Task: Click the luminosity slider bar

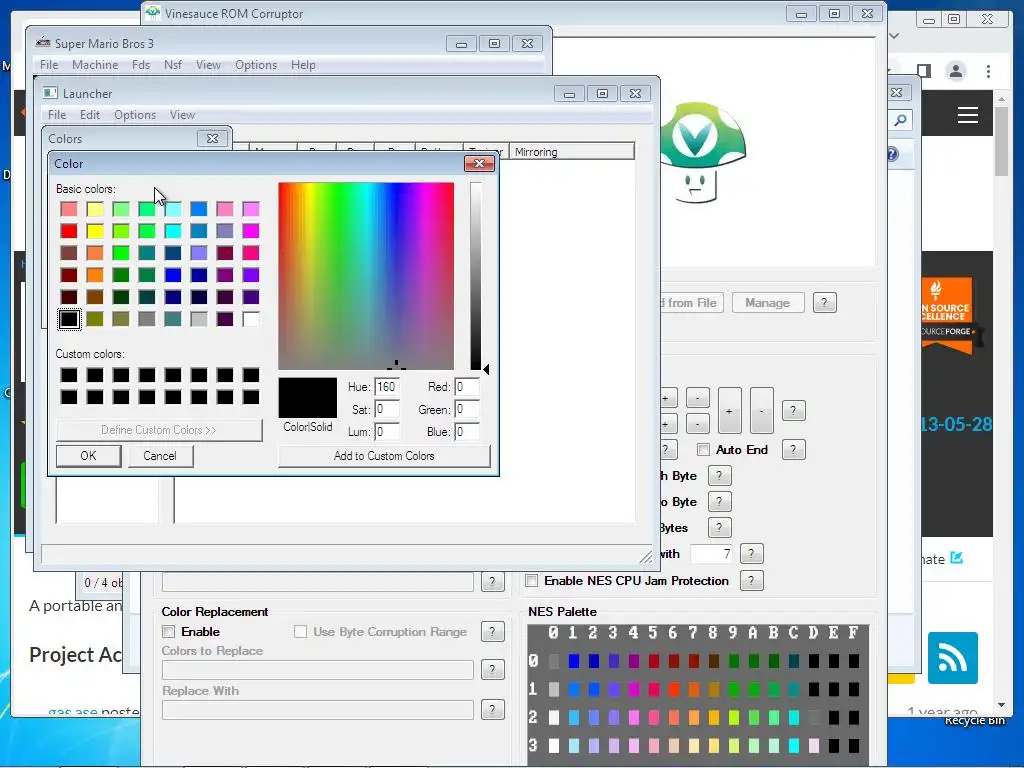Action: tap(475, 276)
